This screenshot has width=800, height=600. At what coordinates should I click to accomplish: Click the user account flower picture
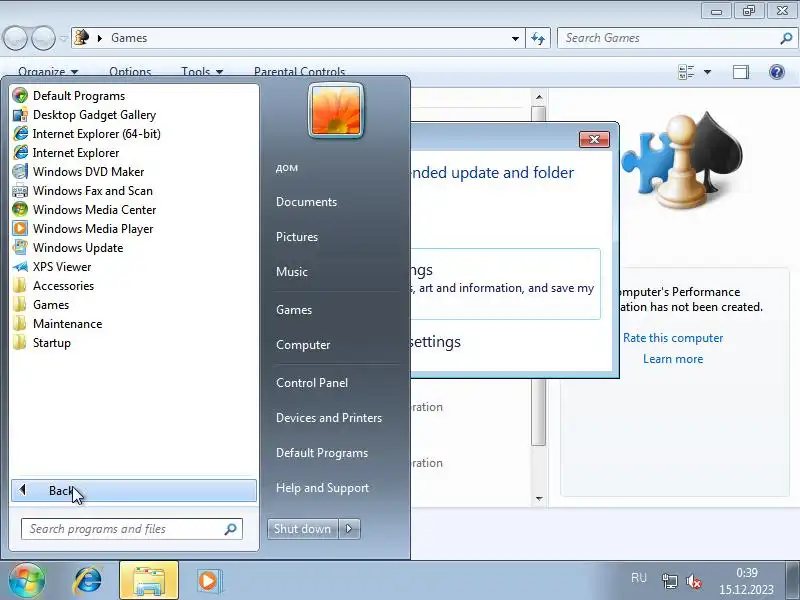(x=336, y=111)
